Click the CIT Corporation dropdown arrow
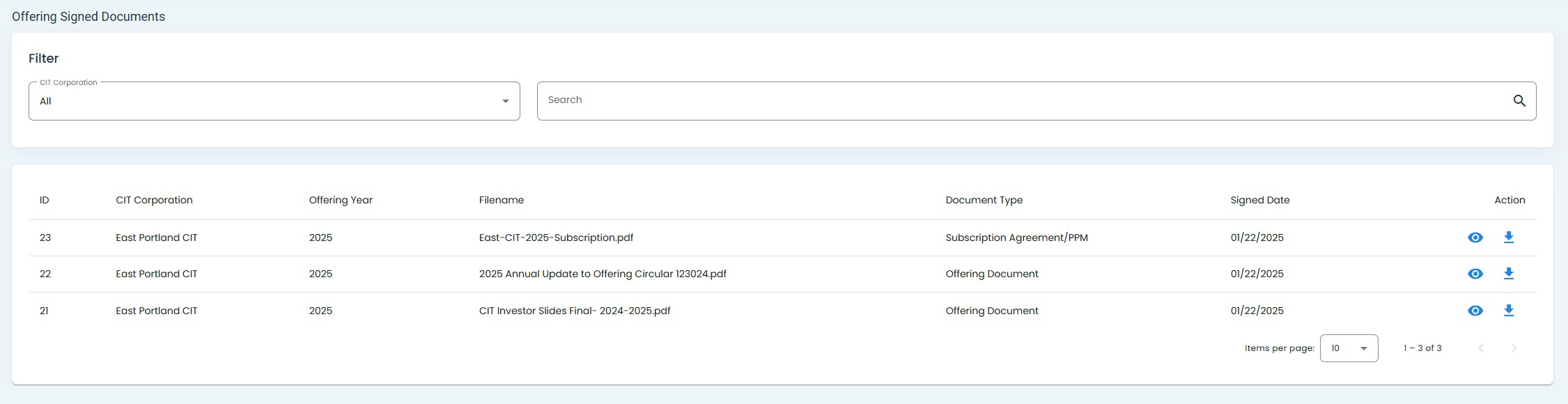Screen dimensions: 1568x404 (505, 102)
